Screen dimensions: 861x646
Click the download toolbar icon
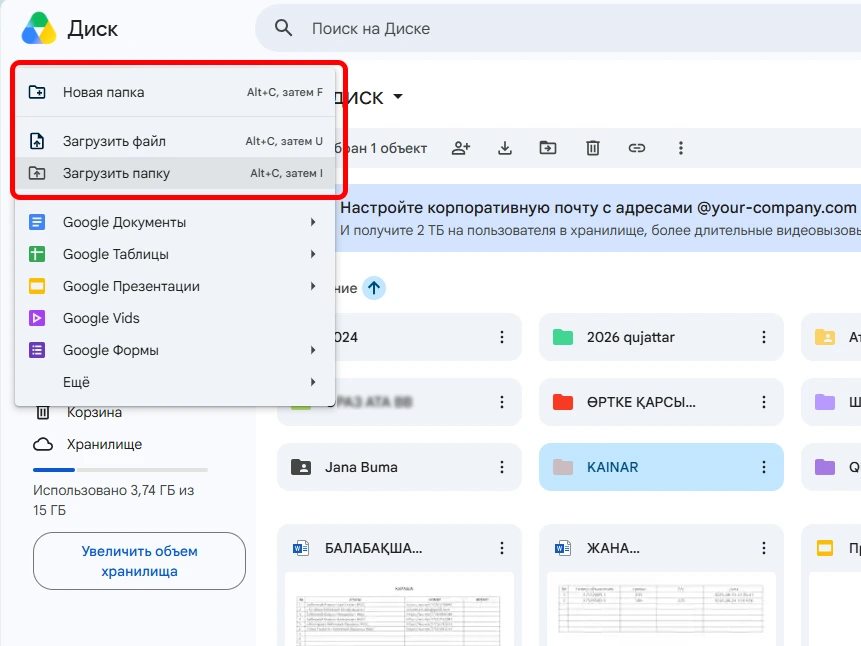[505, 148]
